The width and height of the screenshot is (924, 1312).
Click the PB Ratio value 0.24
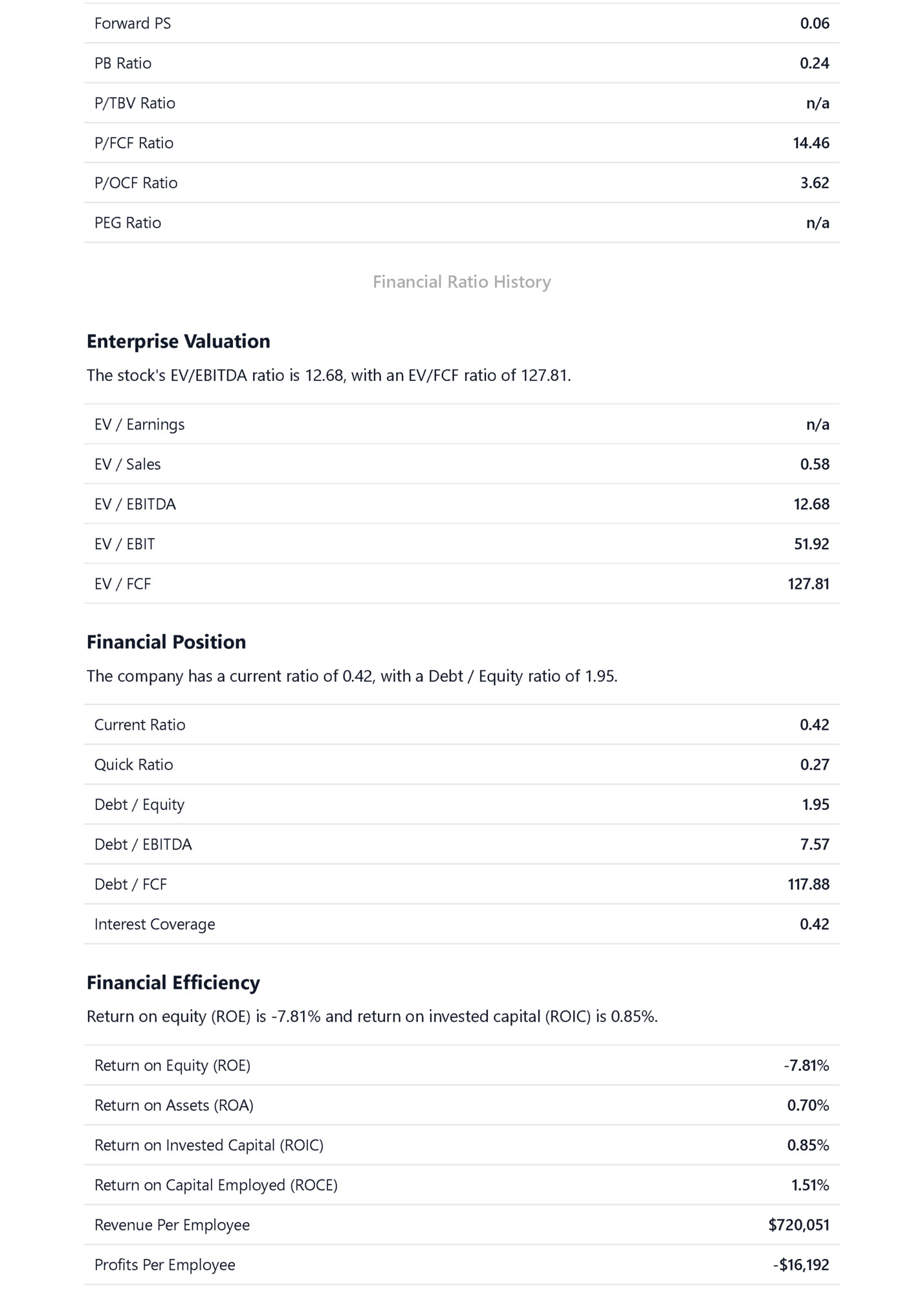point(814,63)
